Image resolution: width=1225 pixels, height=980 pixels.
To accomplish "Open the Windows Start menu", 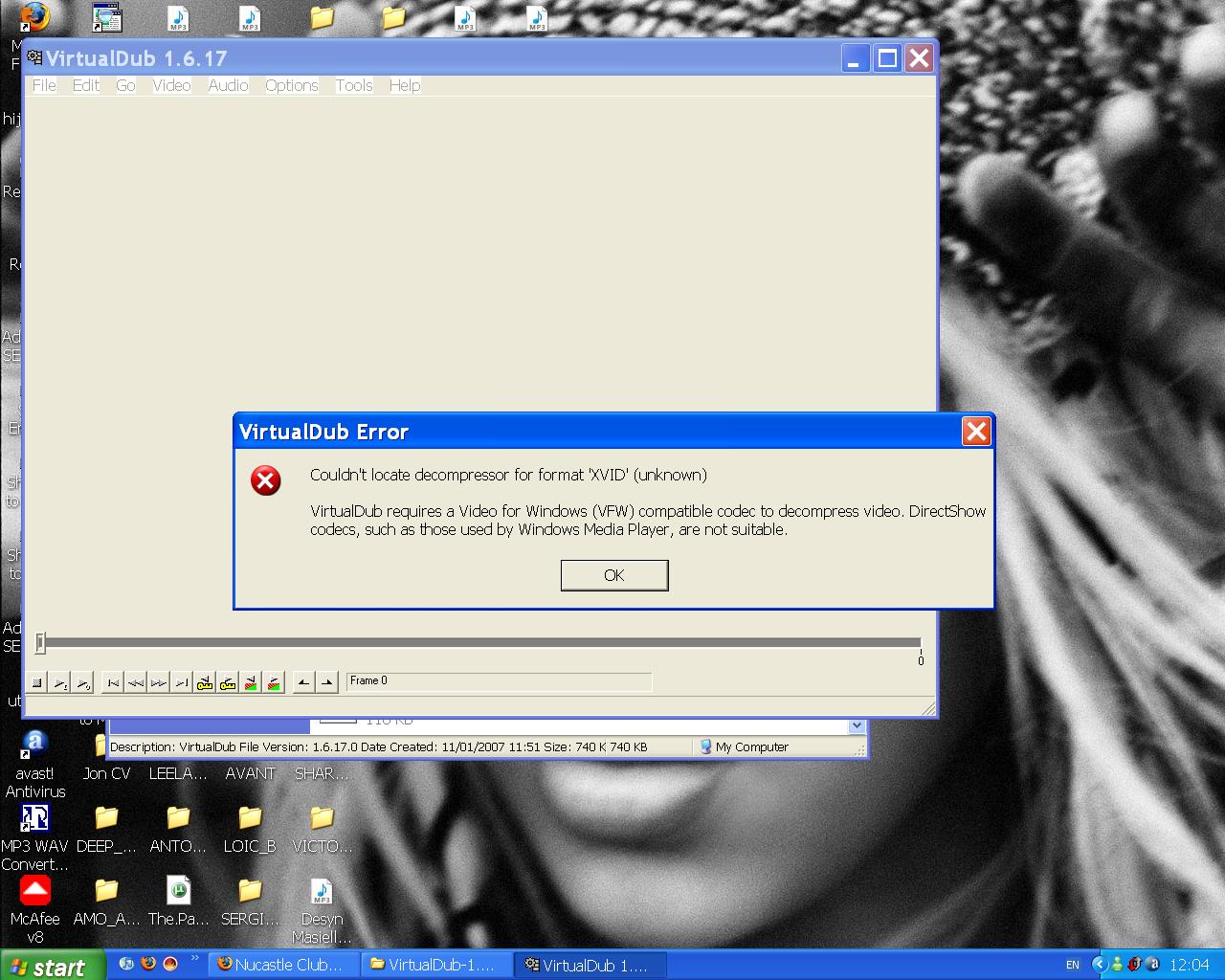I will click(52, 966).
